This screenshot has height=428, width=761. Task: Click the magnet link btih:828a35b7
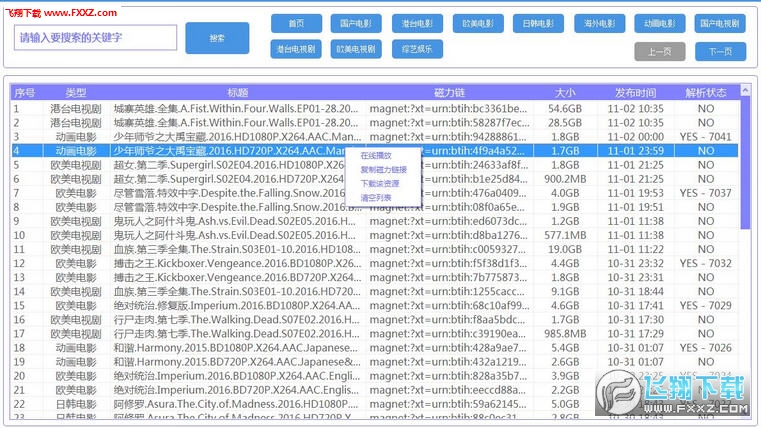pos(448,376)
